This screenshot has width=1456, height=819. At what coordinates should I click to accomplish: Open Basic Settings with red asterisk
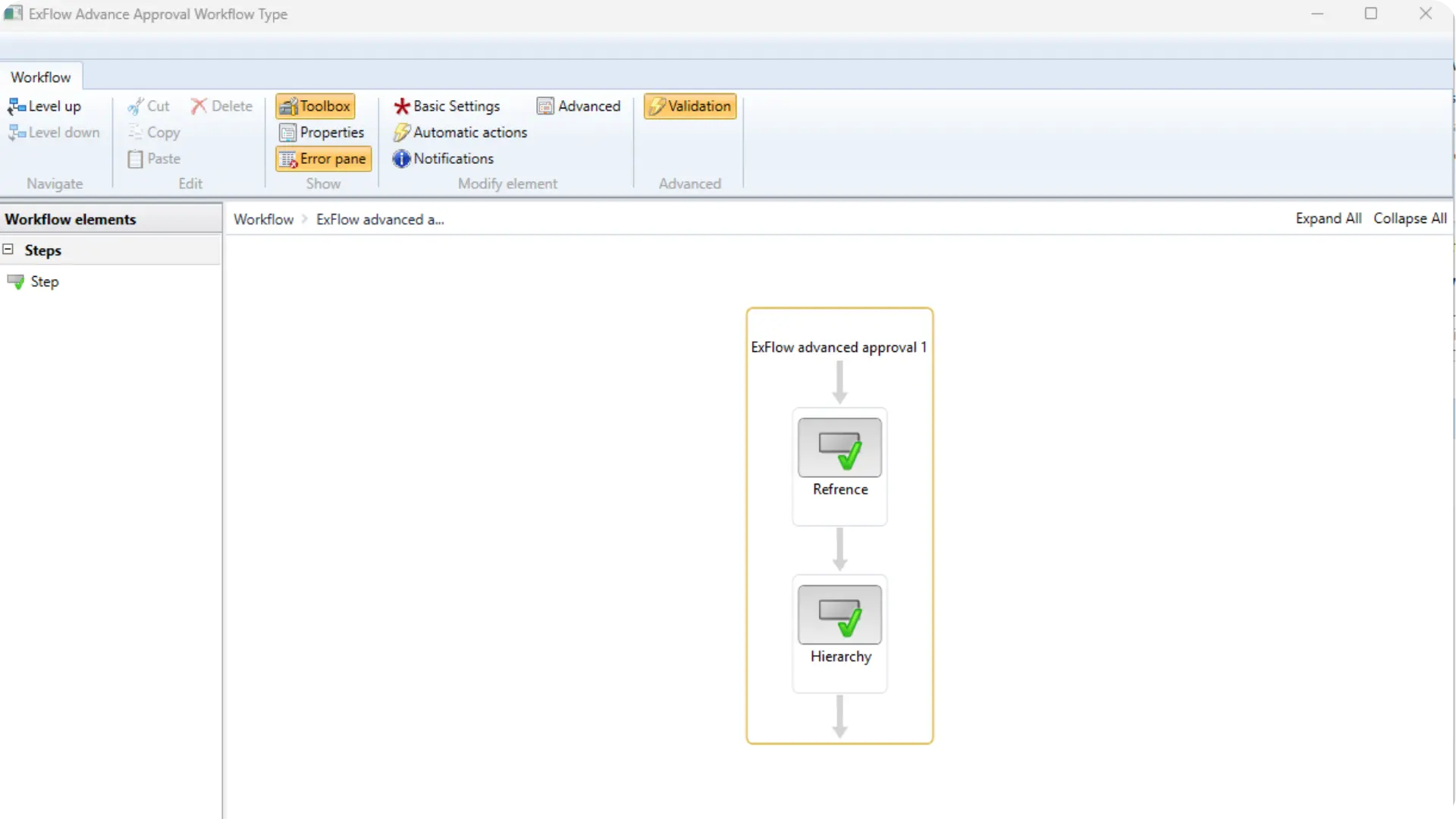tap(447, 106)
